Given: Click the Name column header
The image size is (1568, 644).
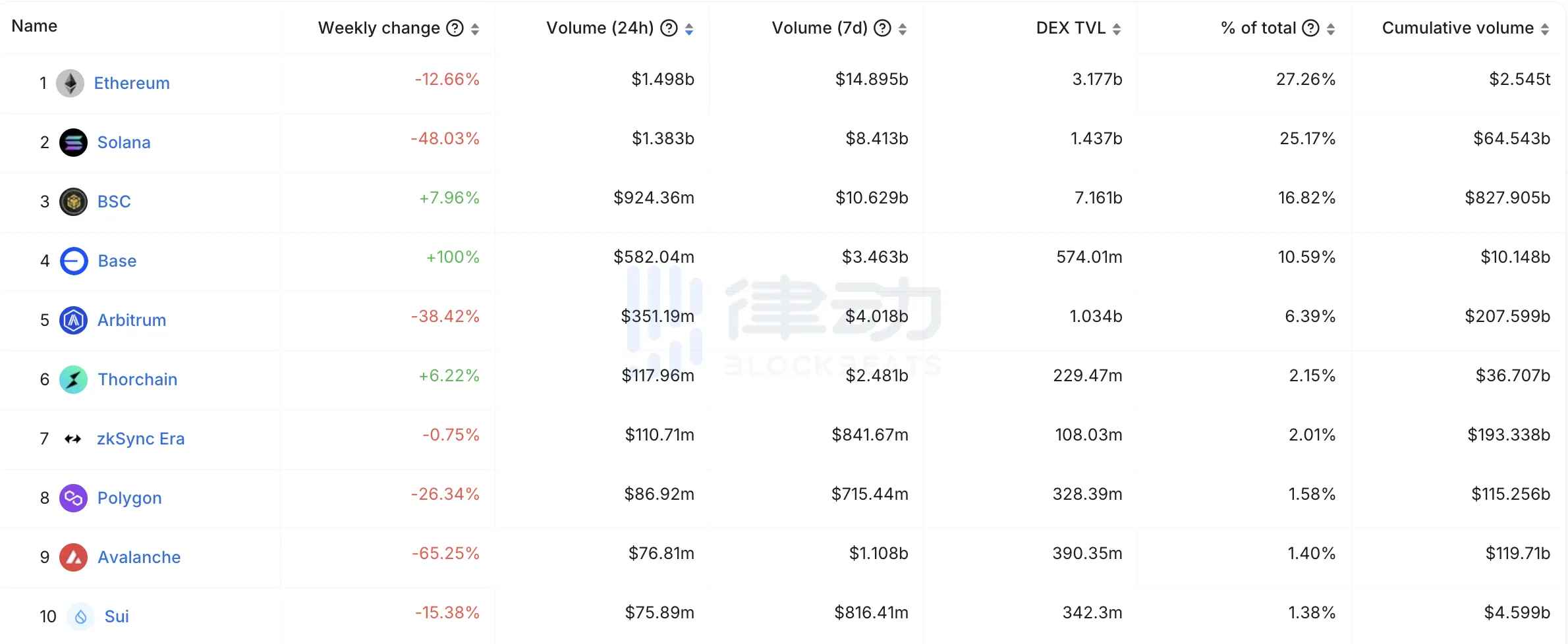Looking at the screenshot, I should point(34,26).
